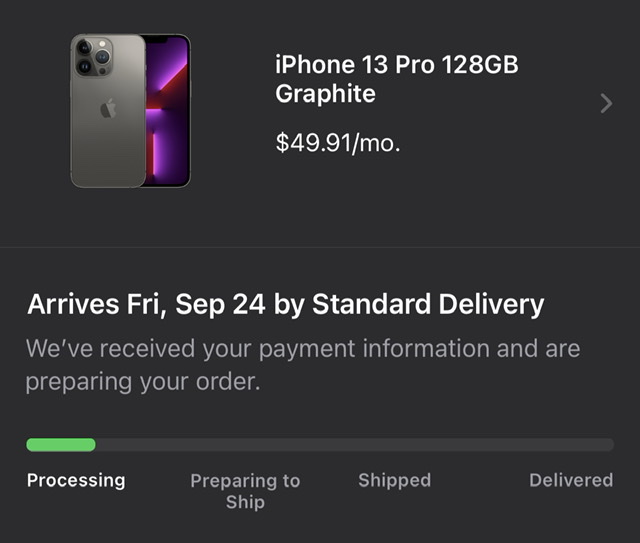The height and width of the screenshot is (543, 640).
Task: Select the Delivered step label
Action: tap(570, 480)
